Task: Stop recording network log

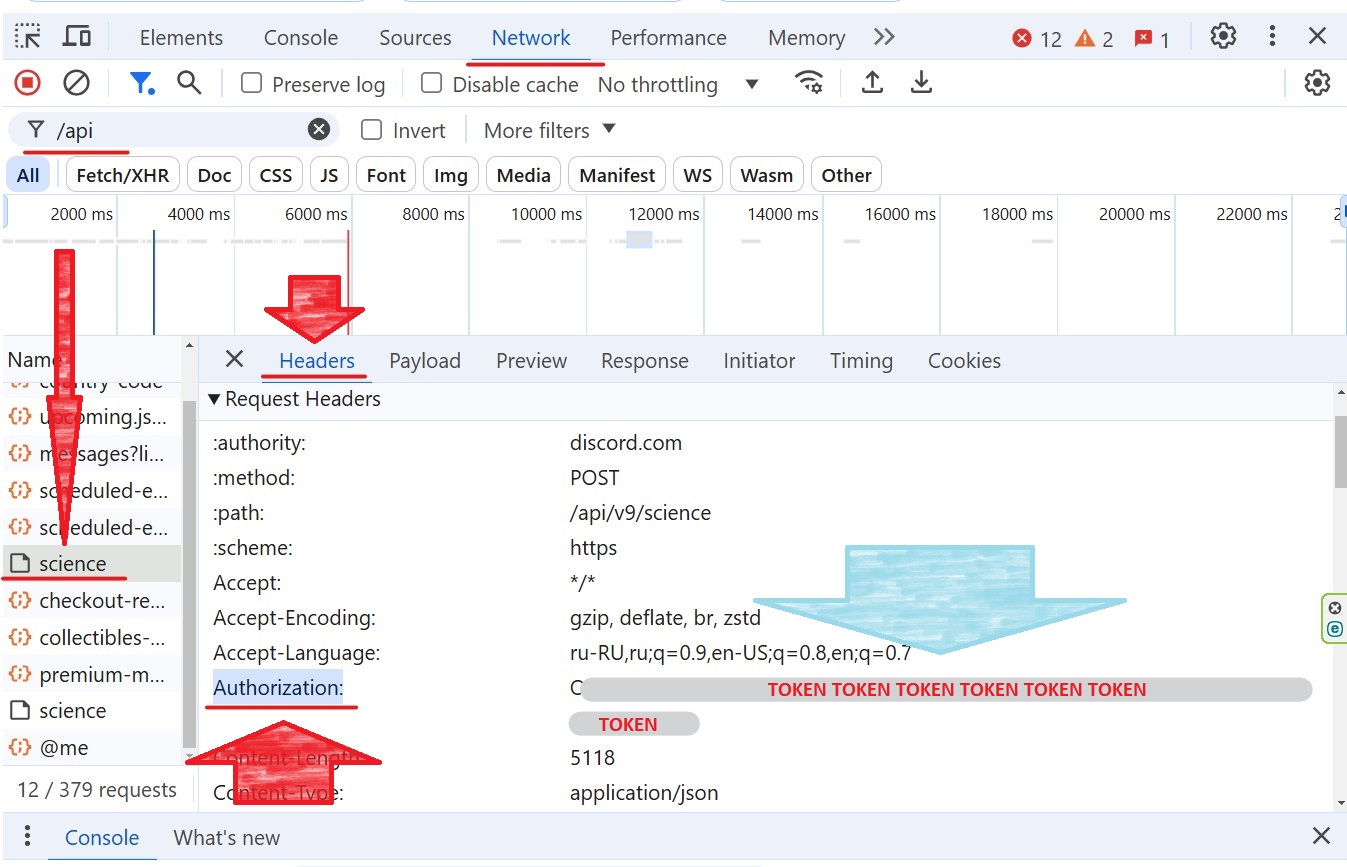Action: 27,83
